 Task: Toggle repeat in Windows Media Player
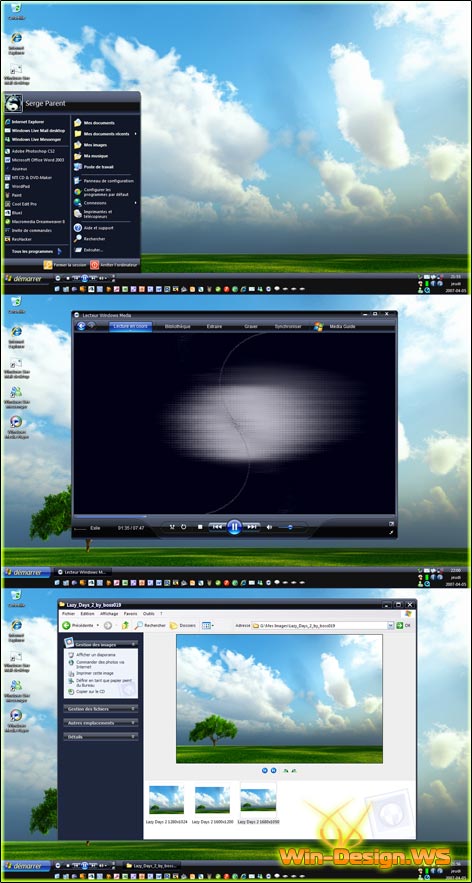tap(184, 527)
